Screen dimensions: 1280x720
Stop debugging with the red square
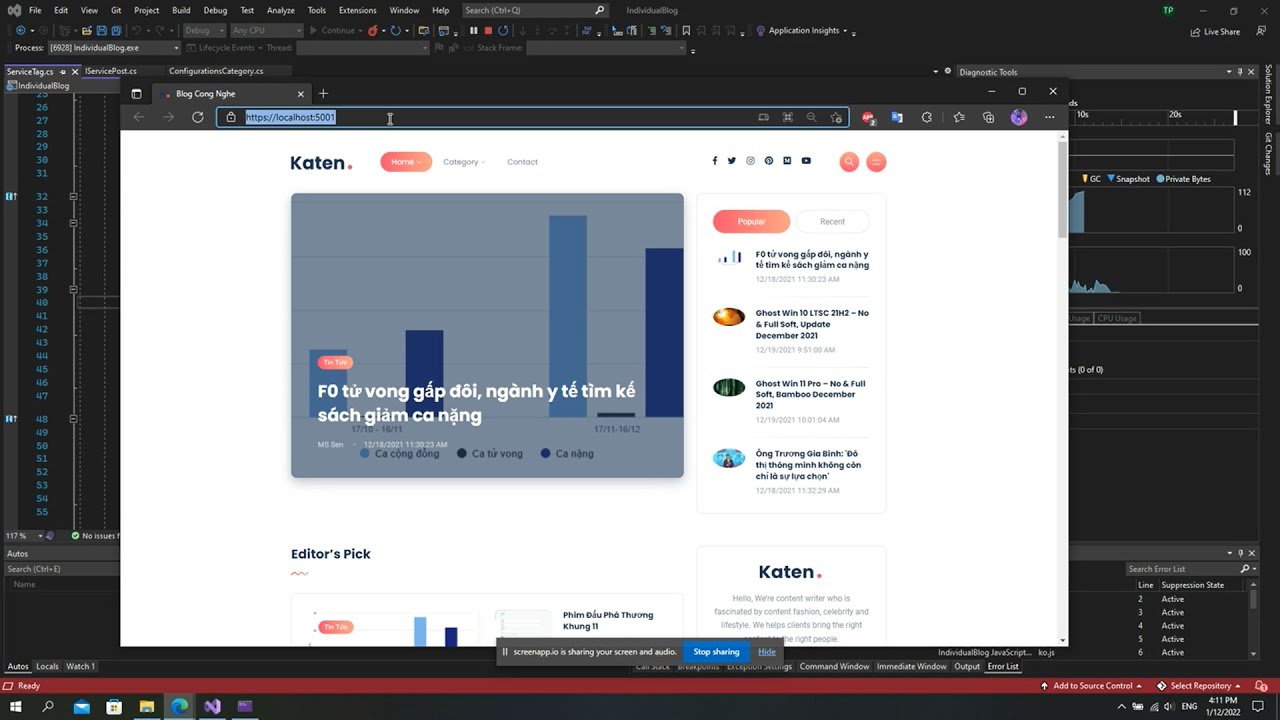488,31
